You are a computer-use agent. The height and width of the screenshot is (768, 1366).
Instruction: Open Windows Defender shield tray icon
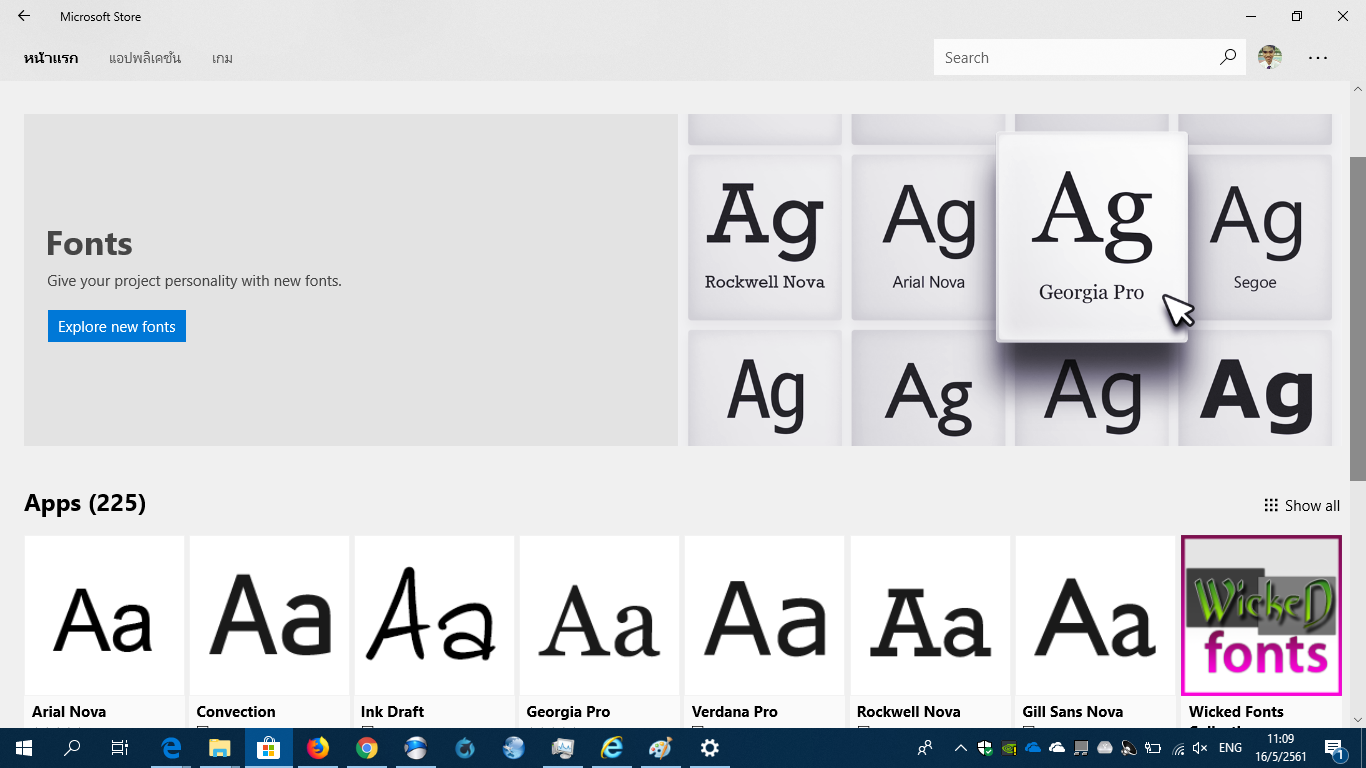coord(985,747)
